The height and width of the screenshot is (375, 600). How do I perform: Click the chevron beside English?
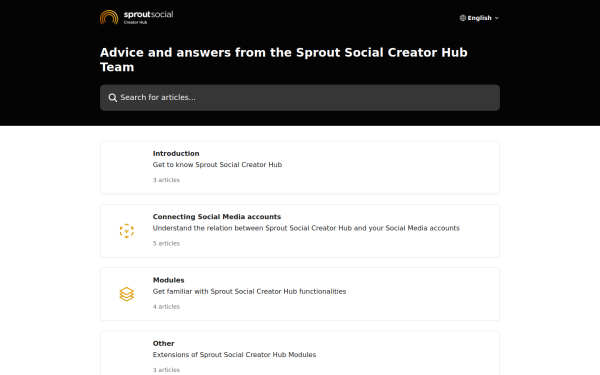tap(497, 18)
